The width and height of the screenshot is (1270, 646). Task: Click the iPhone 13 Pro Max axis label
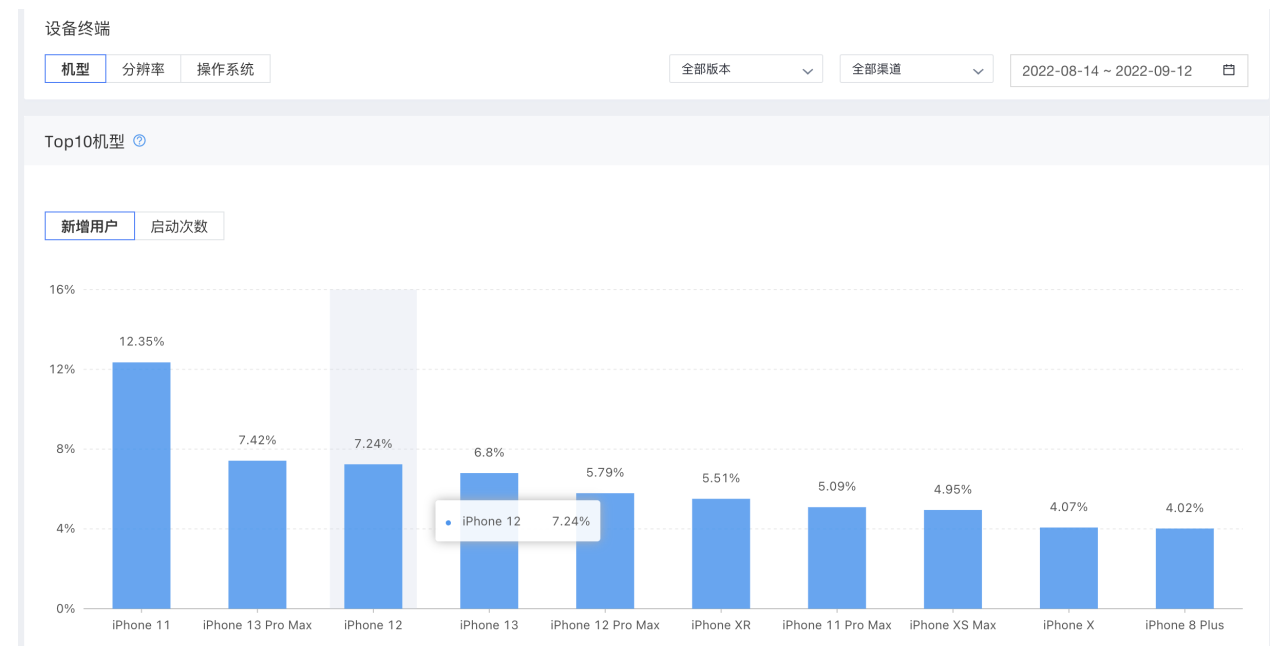pos(257,625)
